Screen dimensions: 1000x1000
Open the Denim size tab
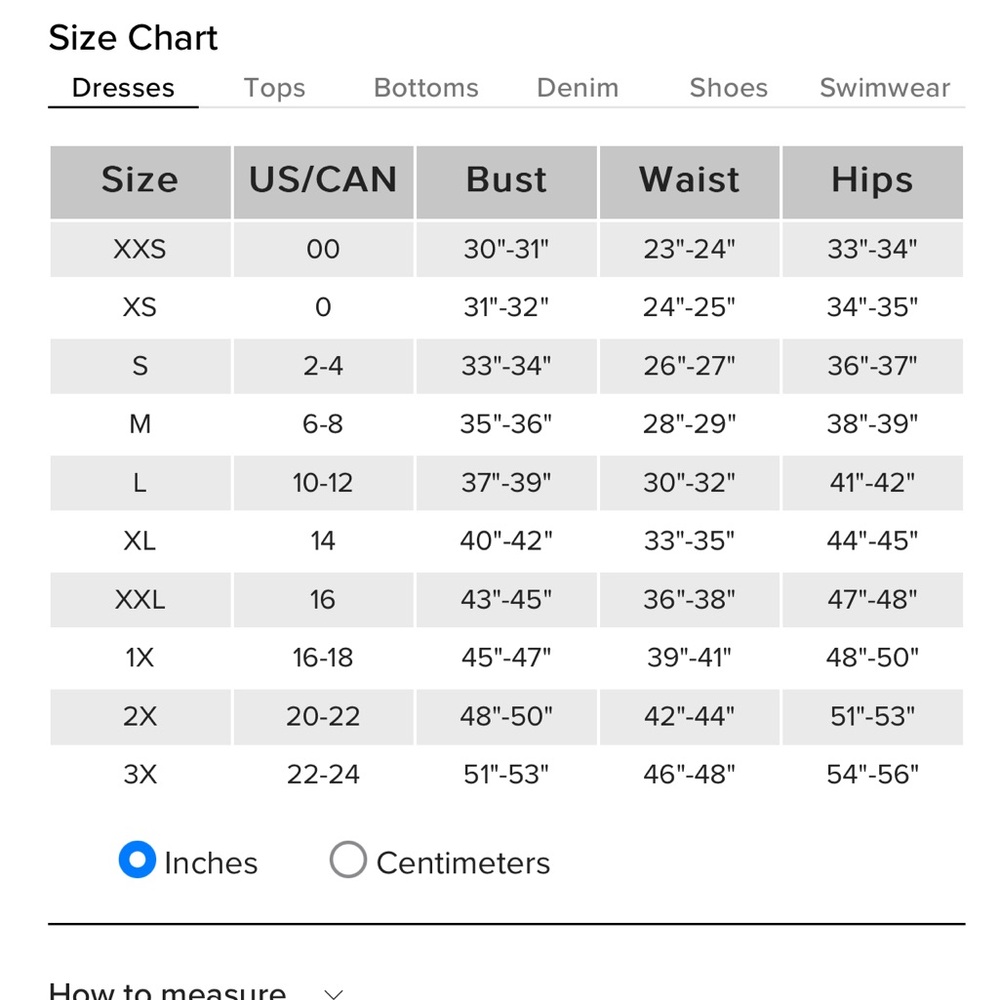click(x=578, y=88)
